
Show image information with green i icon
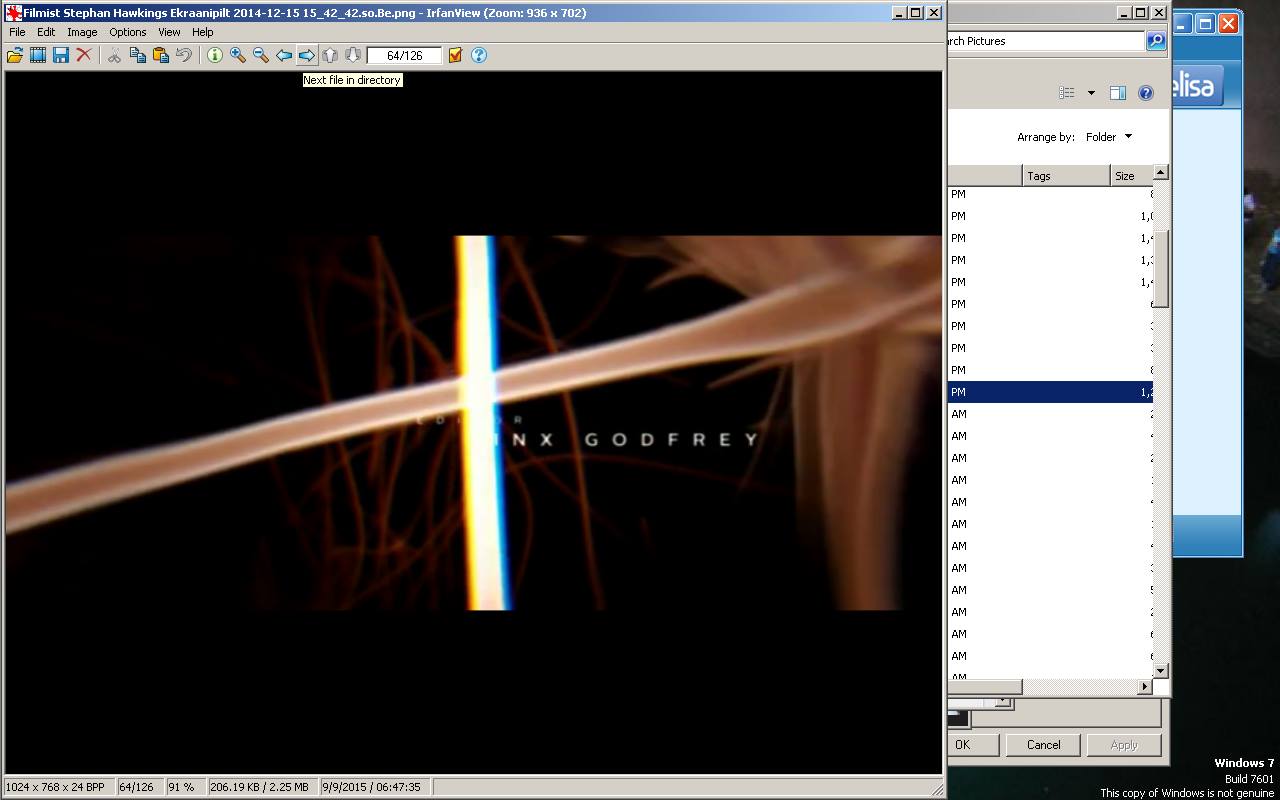[x=215, y=55]
